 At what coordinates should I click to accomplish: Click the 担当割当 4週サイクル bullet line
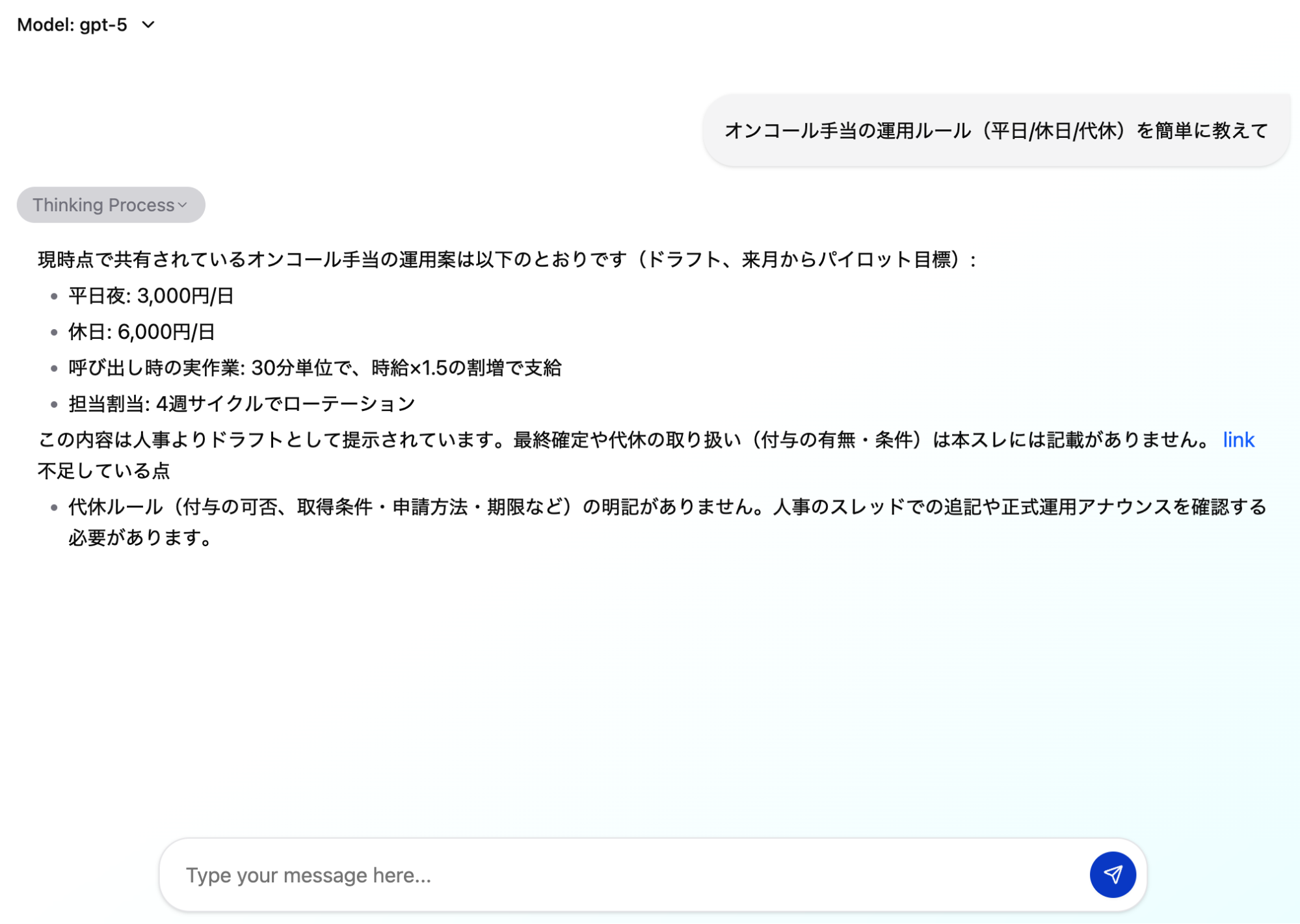pos(241,404)
